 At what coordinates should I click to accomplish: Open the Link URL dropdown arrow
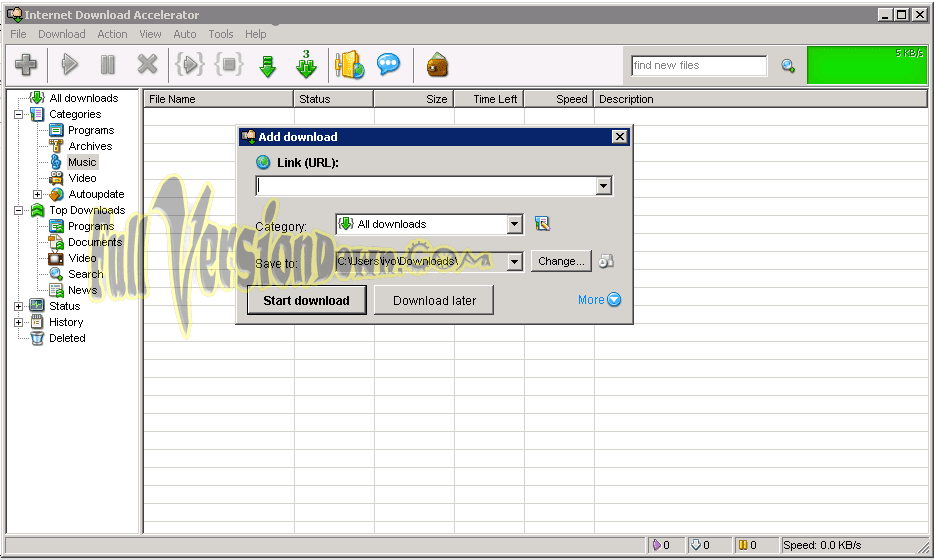click(x=603, y=186)
